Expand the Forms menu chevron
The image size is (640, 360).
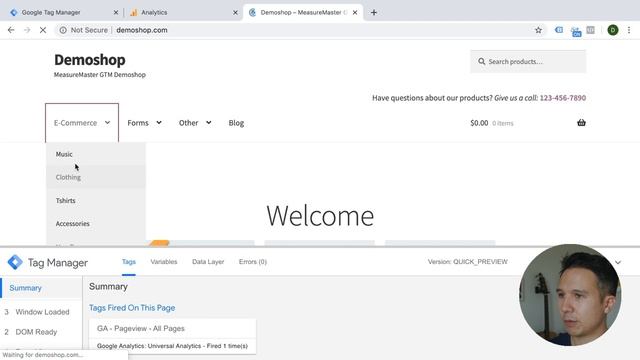click(x=159, y=122)
